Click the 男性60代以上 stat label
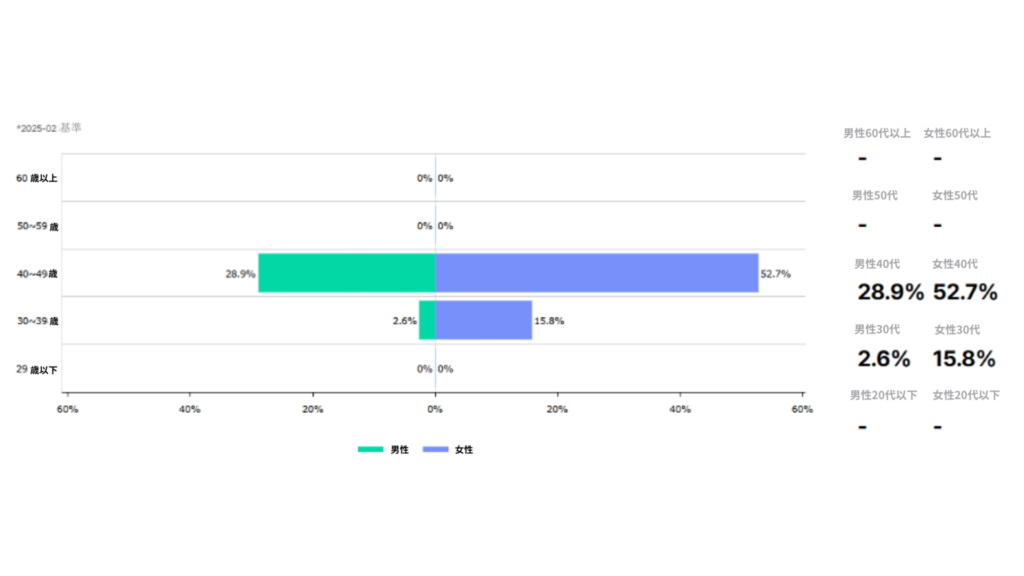 [x=876, y=133]
